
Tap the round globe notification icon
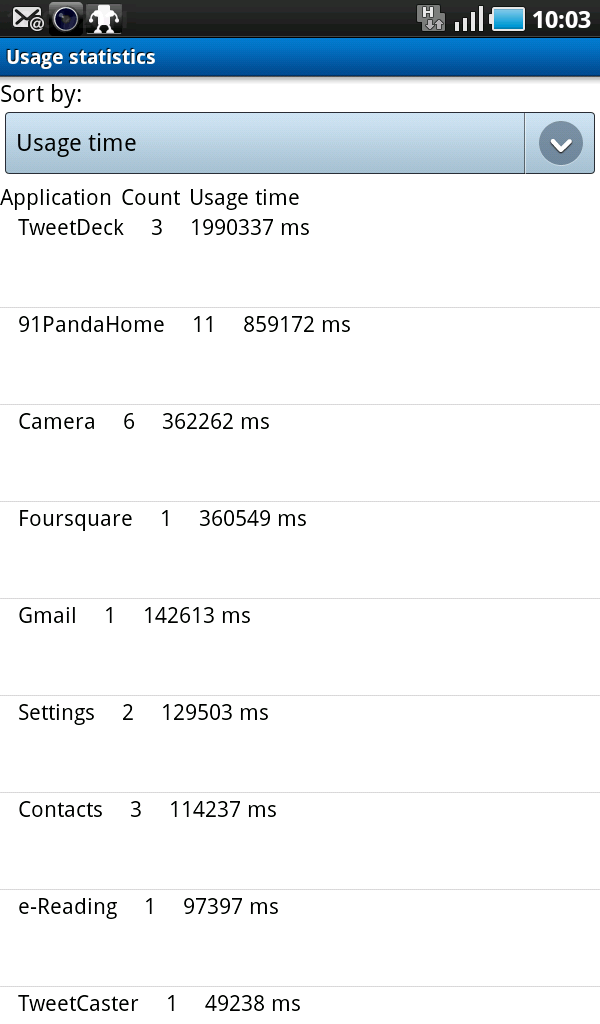tap(66, 18)
